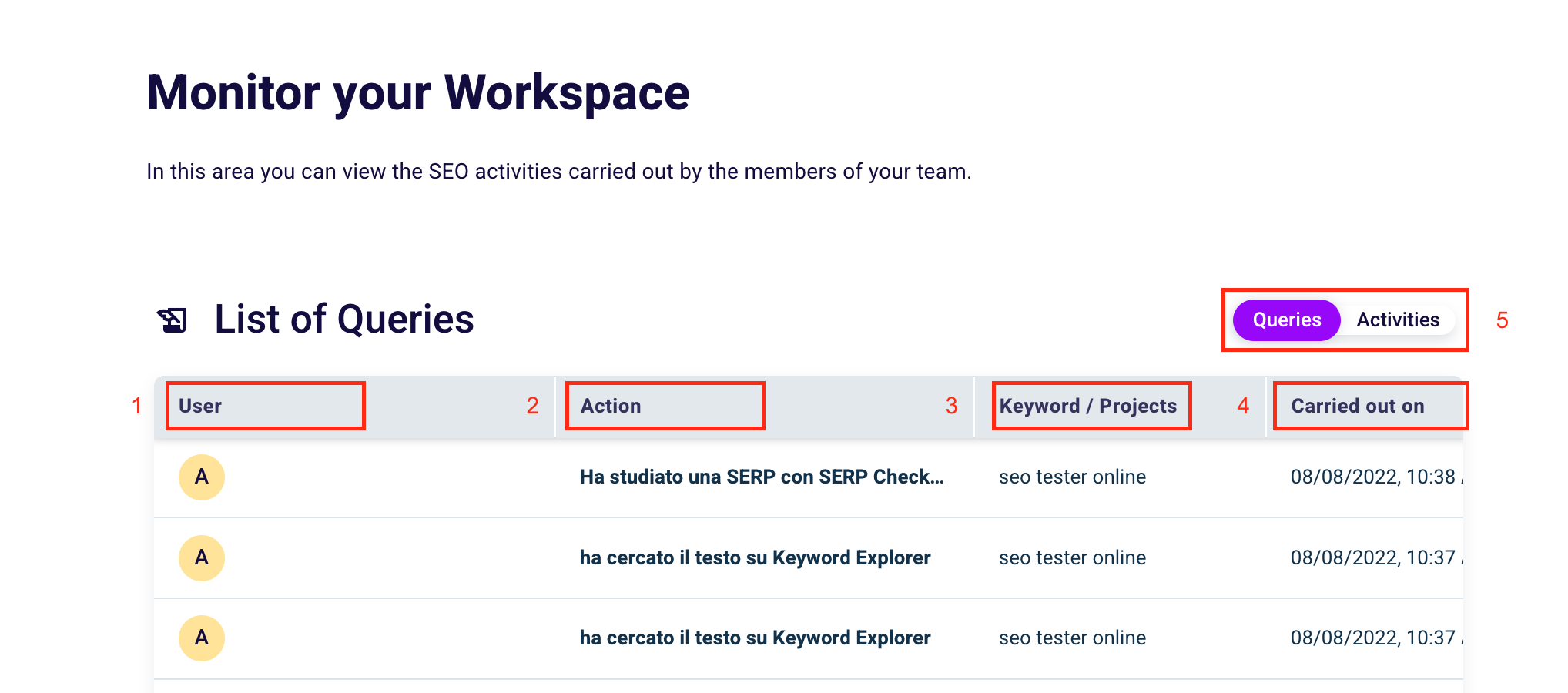This screenshot has width=1568, height=693.
Task: Click the Carried out on column header
Action: coord(1357,406)
